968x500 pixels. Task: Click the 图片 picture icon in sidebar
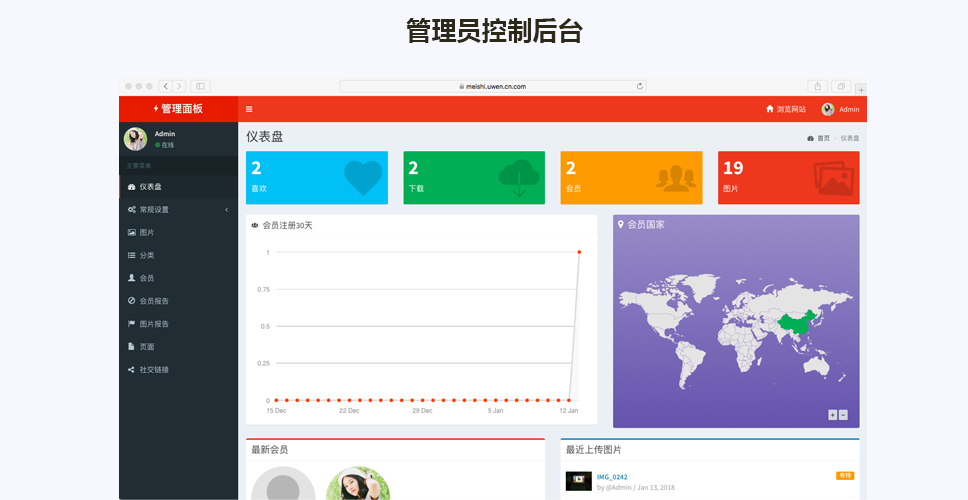pyautogui.click(x=132, y=232)
